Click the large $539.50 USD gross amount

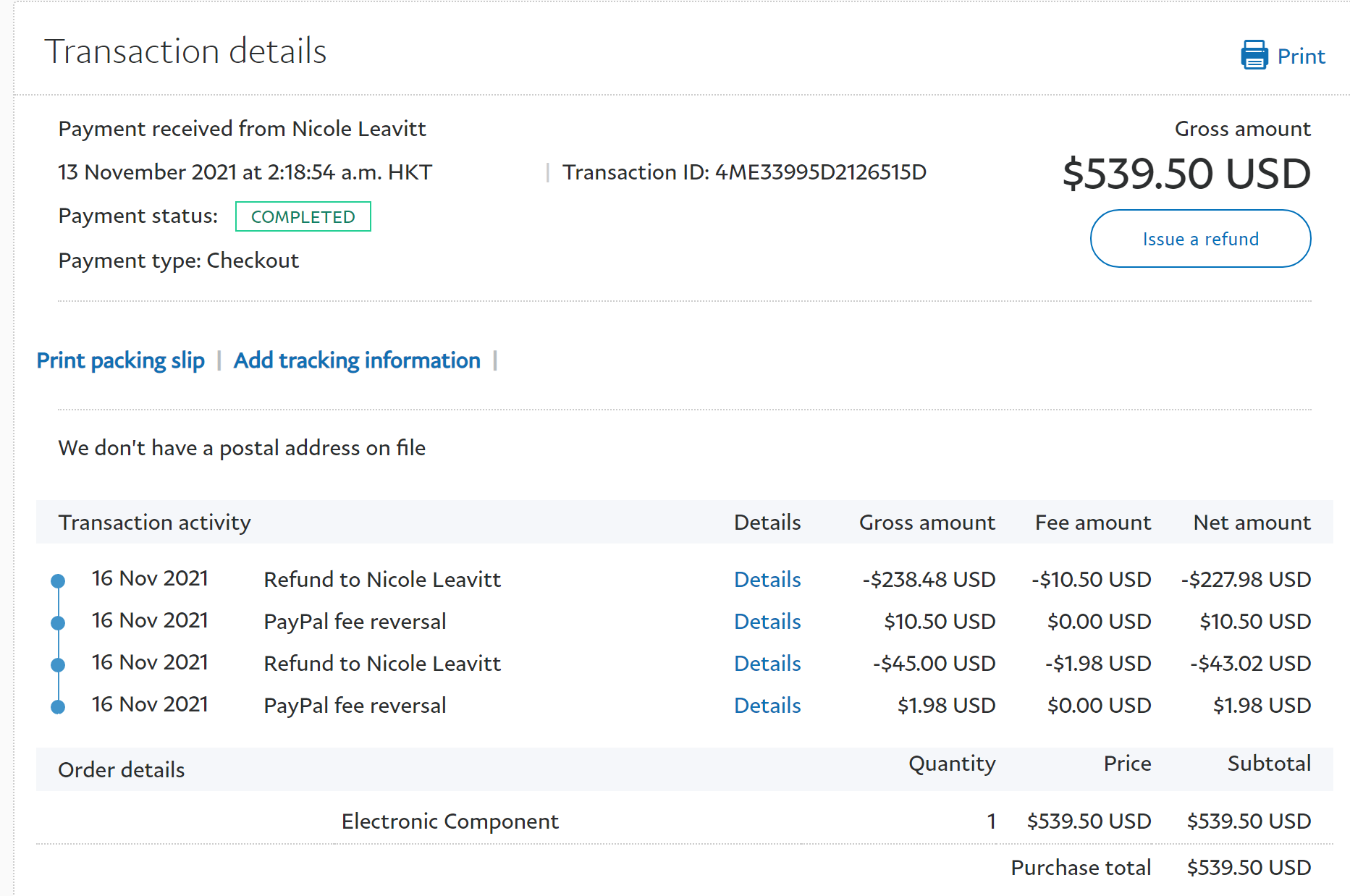click(x=1186, y=174)
